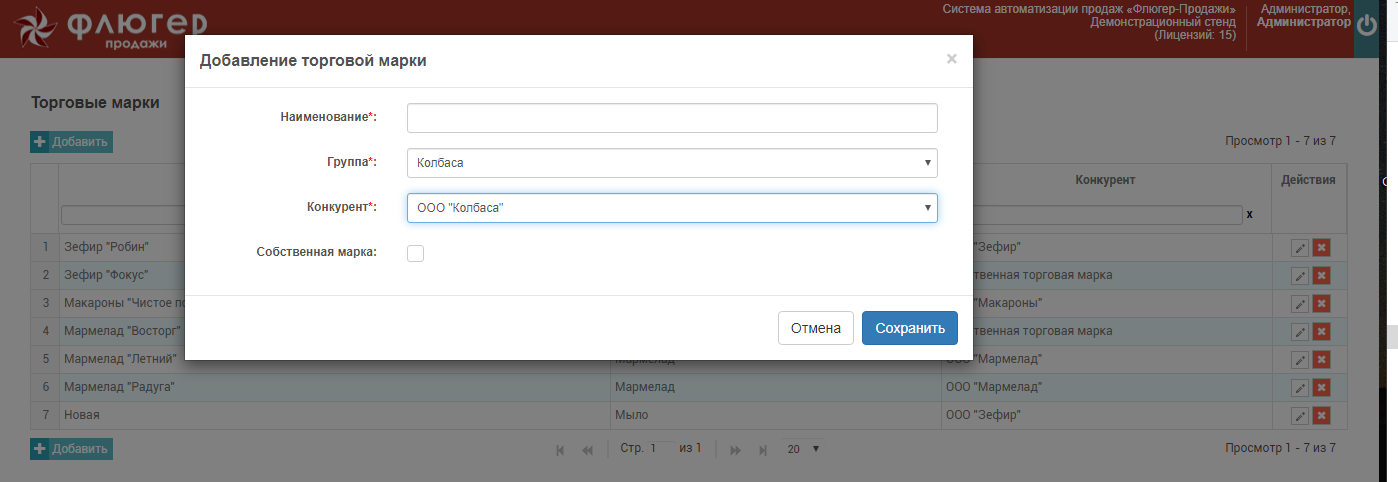Click edit pencil icon for Зефир "Робин" row

[1300, 248]
